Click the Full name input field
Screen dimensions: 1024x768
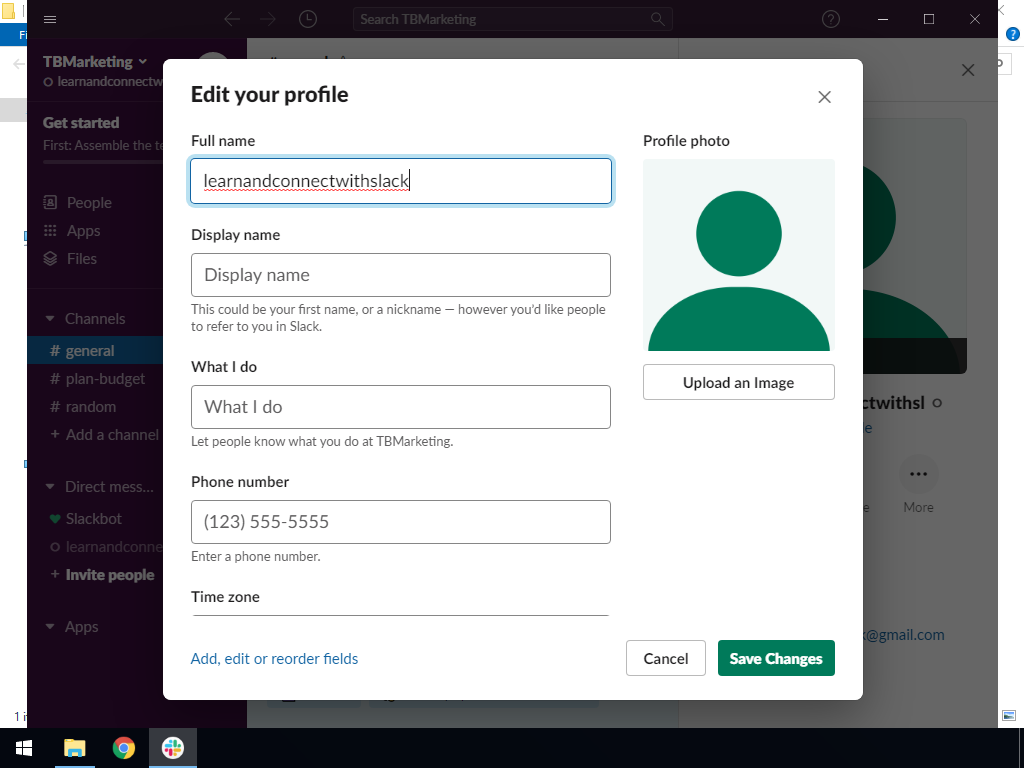coord(401,181)
